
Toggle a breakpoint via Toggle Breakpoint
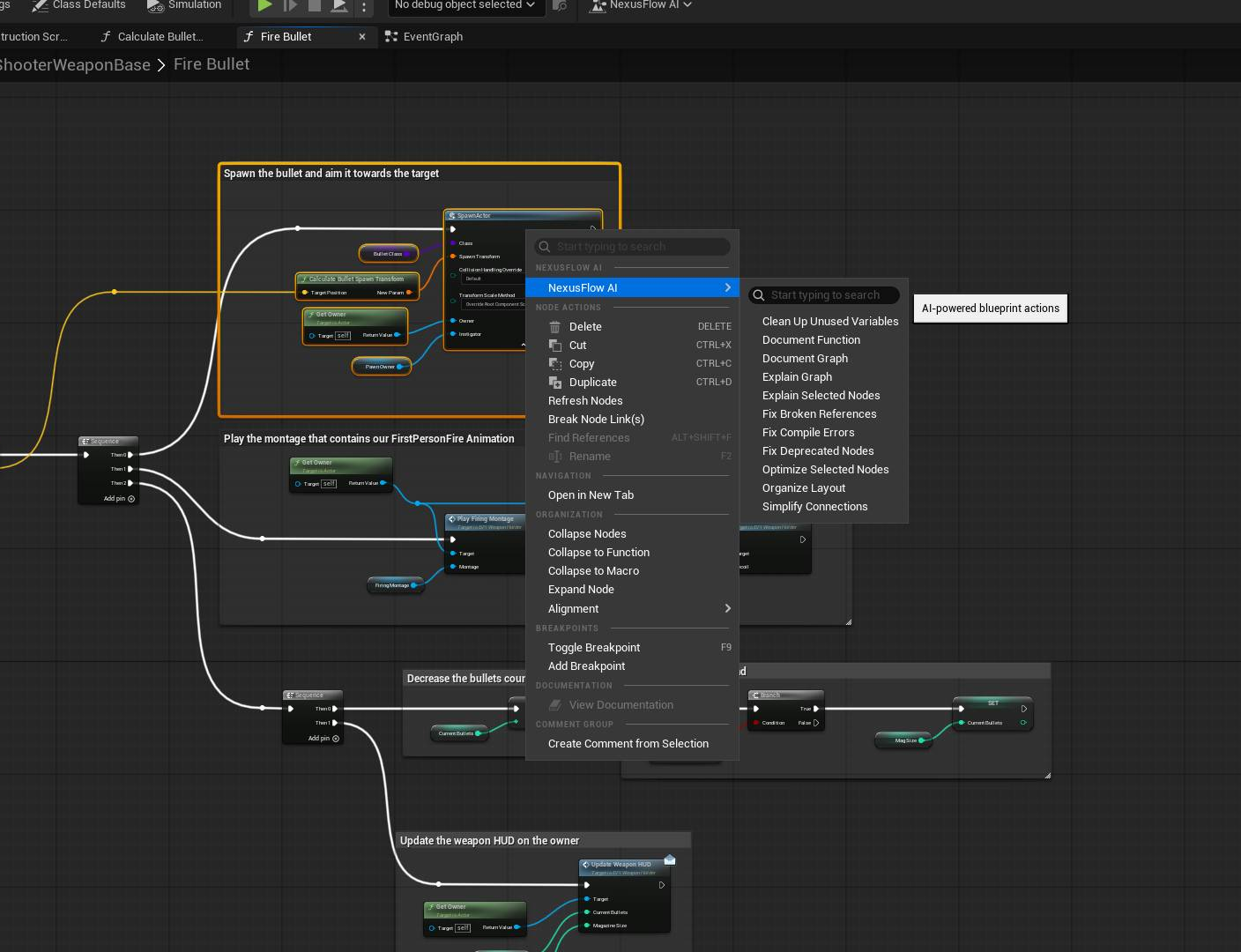click(x=594, y=647)
